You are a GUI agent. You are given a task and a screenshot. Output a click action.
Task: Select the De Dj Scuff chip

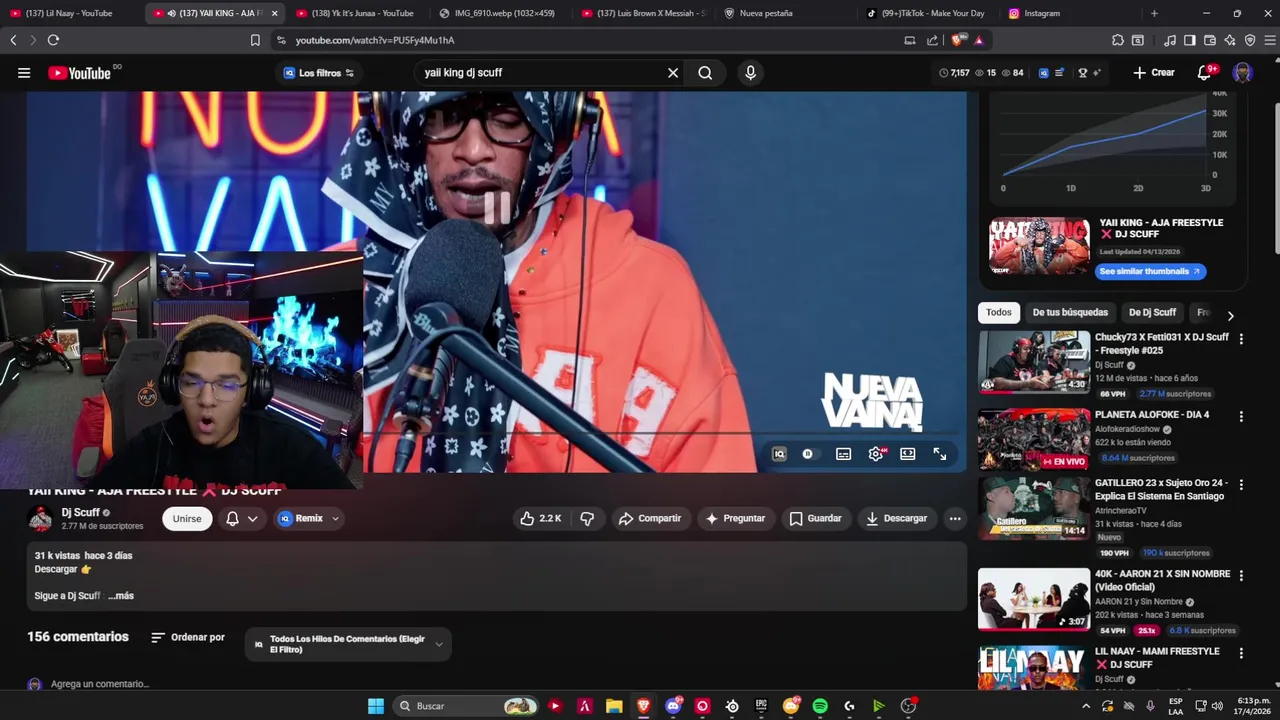point(1152,312)
